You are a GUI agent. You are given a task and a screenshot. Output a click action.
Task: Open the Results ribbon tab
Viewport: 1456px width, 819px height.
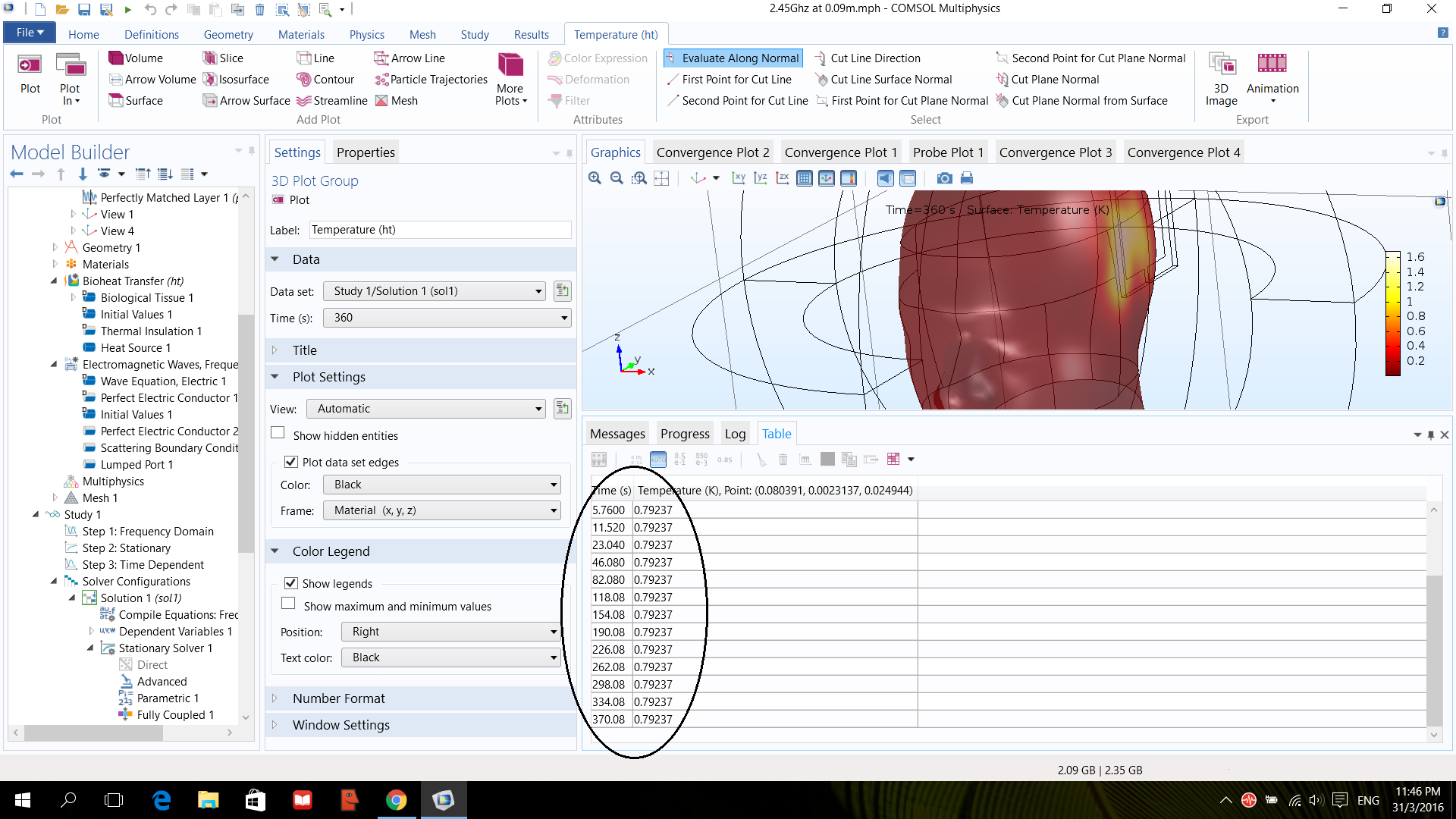point(531,35)
